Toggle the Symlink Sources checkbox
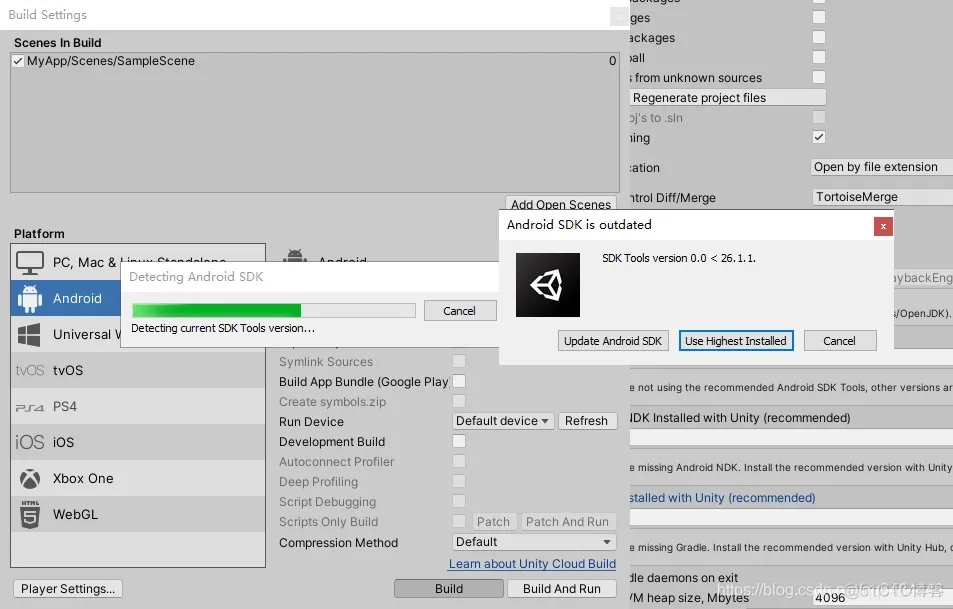The width and height of the screenshot is (953, 609). pos(459,361)
